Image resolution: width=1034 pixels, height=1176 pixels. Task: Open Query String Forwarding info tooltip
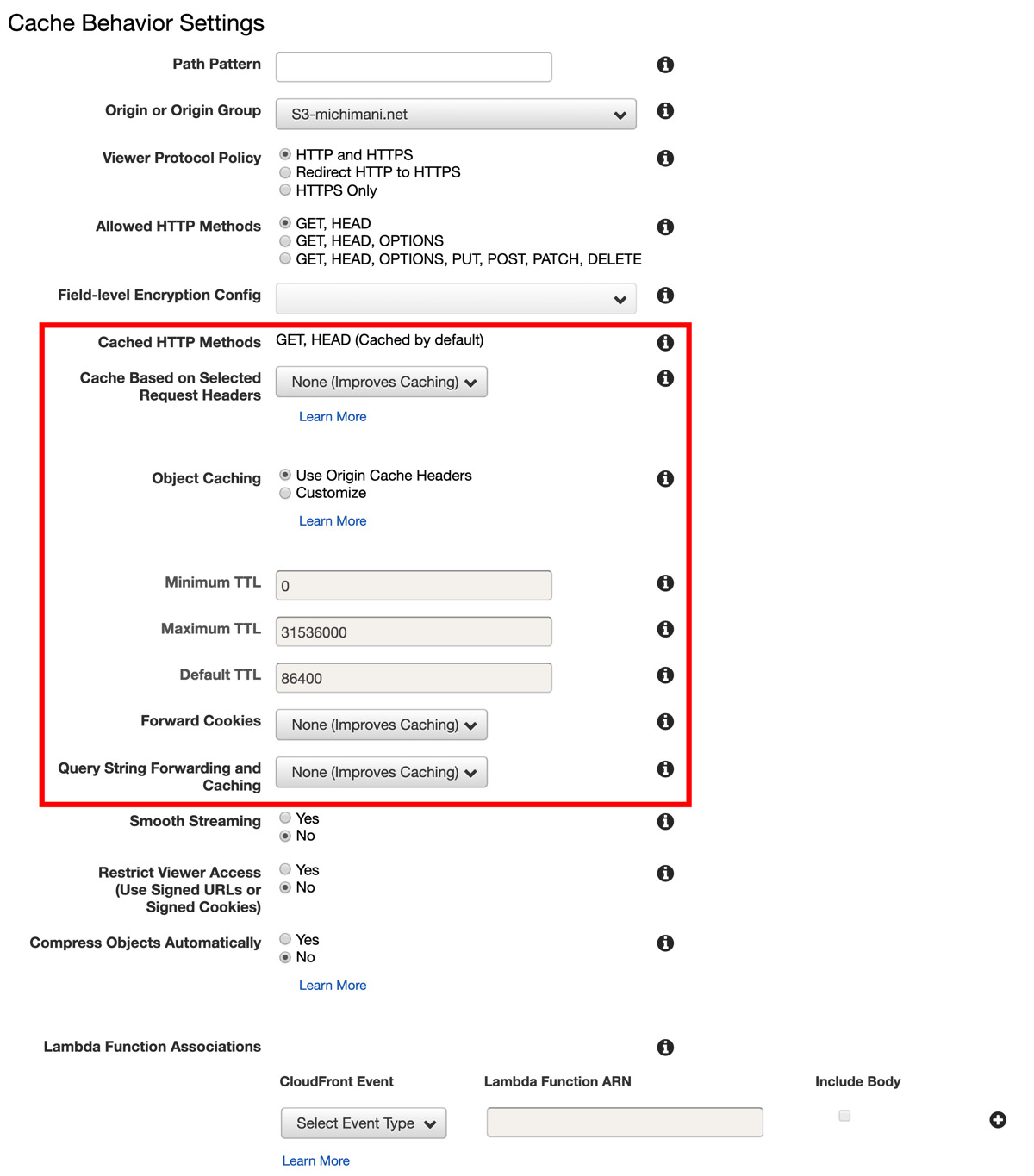664,769
